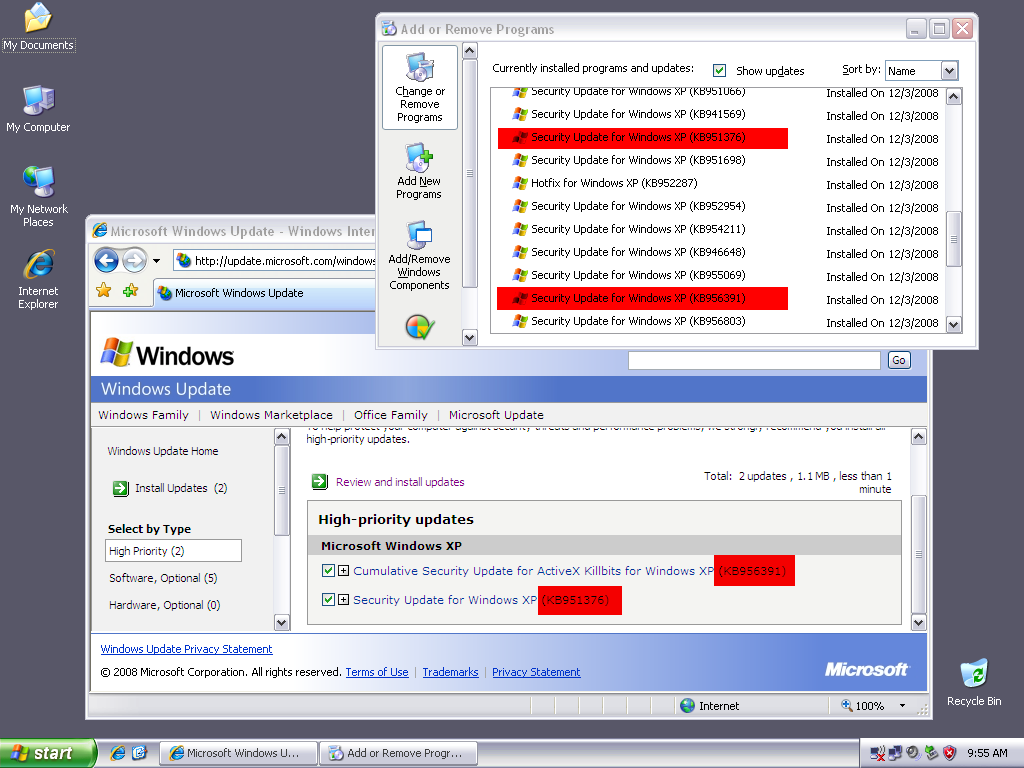Click the Set Program Access icon below Components
Image resolution: width=1024 pixels, height=768 pixels.
419,327
